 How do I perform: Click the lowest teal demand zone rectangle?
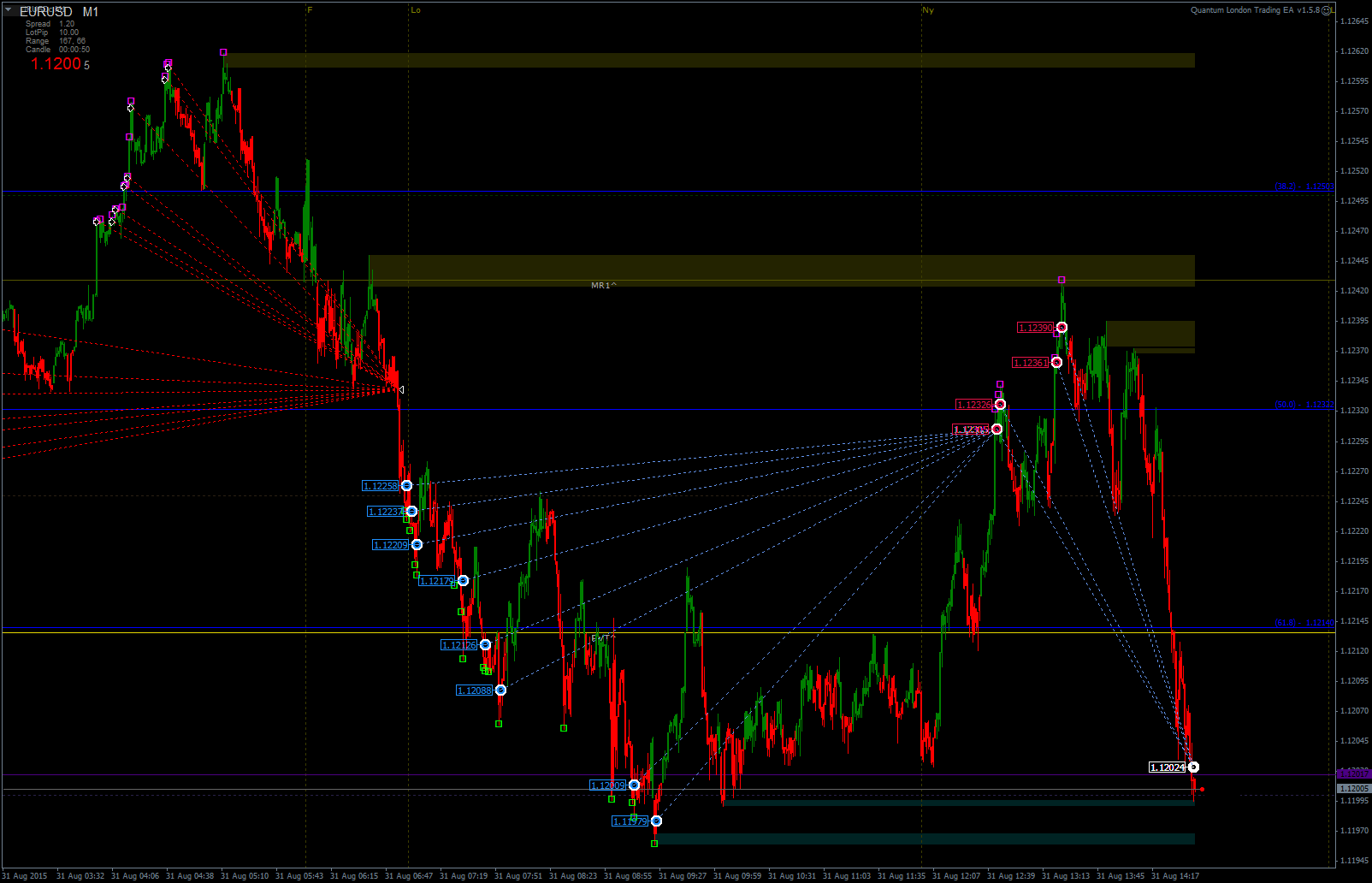pos(926,839)
